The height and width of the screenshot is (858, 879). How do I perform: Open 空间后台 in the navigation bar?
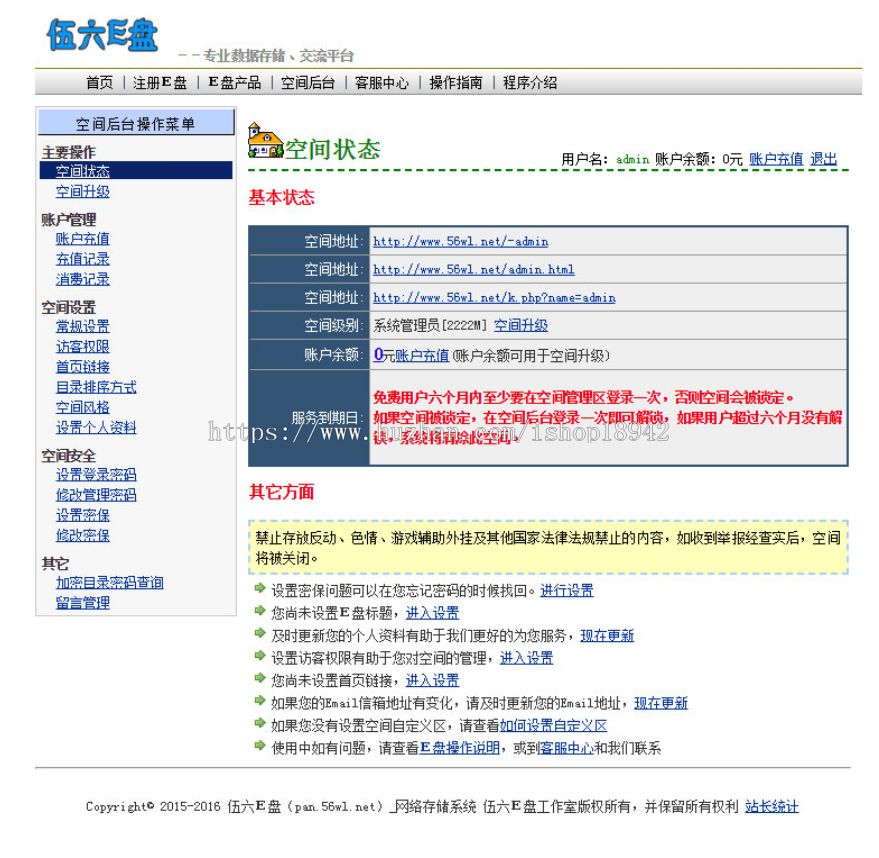[x=308, y=83]
